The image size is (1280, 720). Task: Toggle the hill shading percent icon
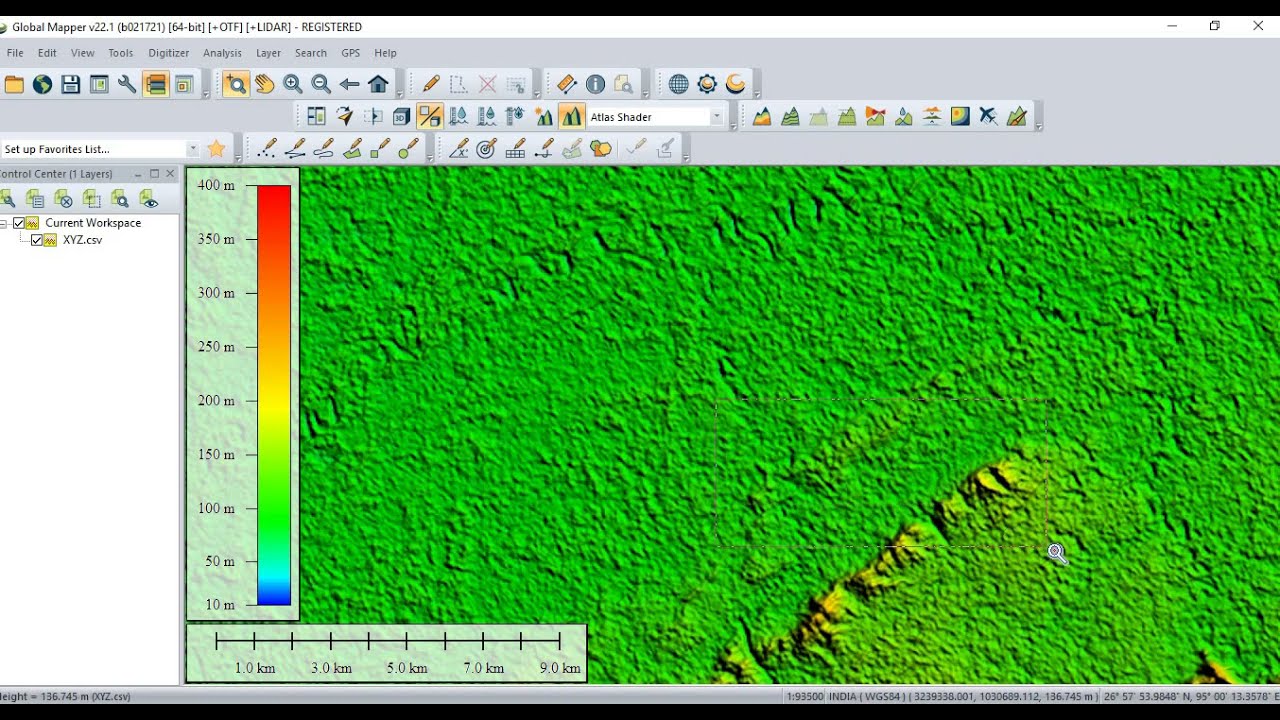tap(430, 117)
